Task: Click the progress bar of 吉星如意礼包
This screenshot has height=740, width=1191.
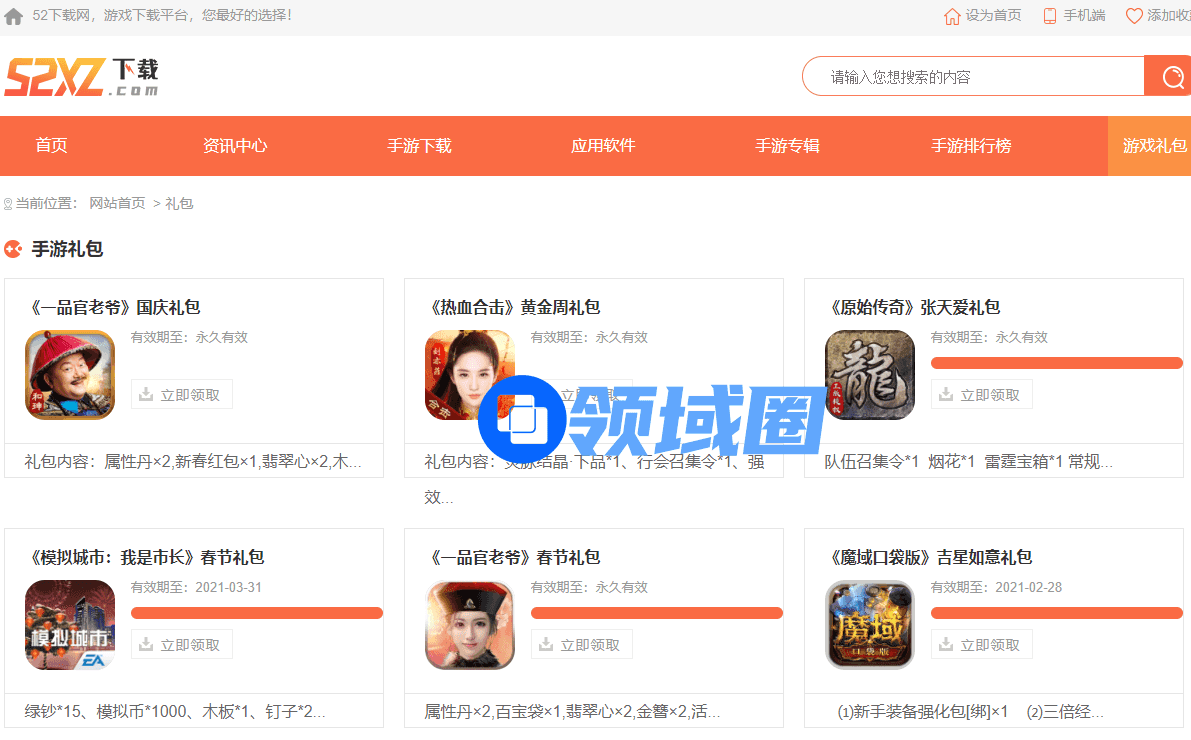Action: (1056, 613)
